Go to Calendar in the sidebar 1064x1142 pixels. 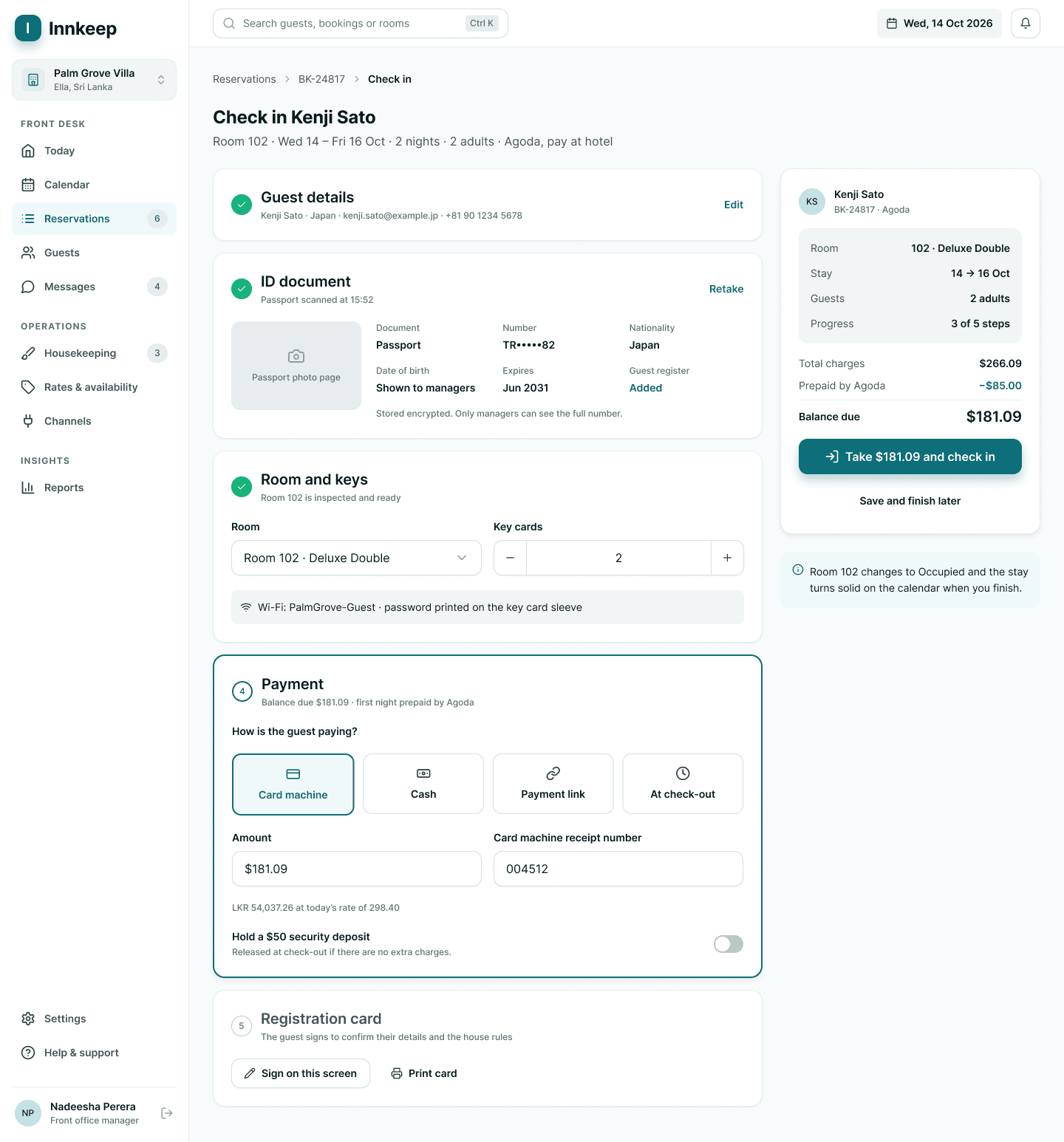point(95,185)
